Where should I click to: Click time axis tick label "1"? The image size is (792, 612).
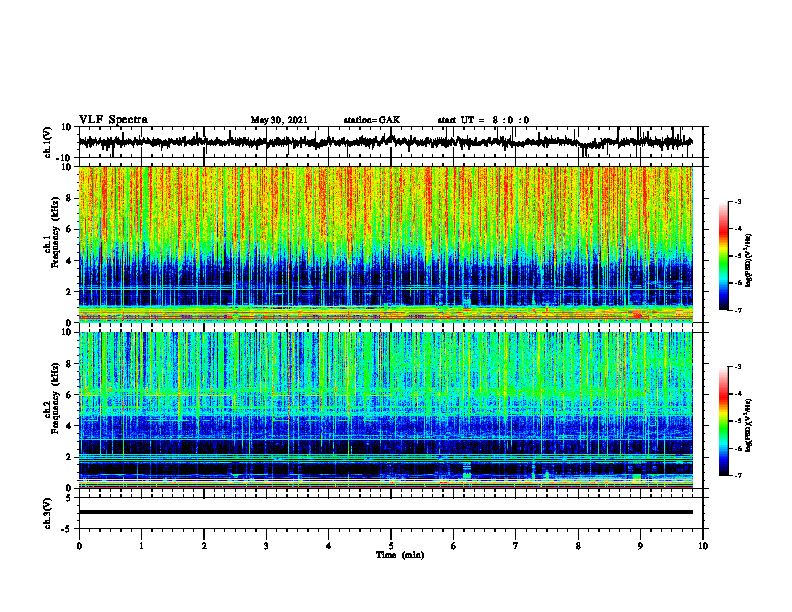pos(141,546)
